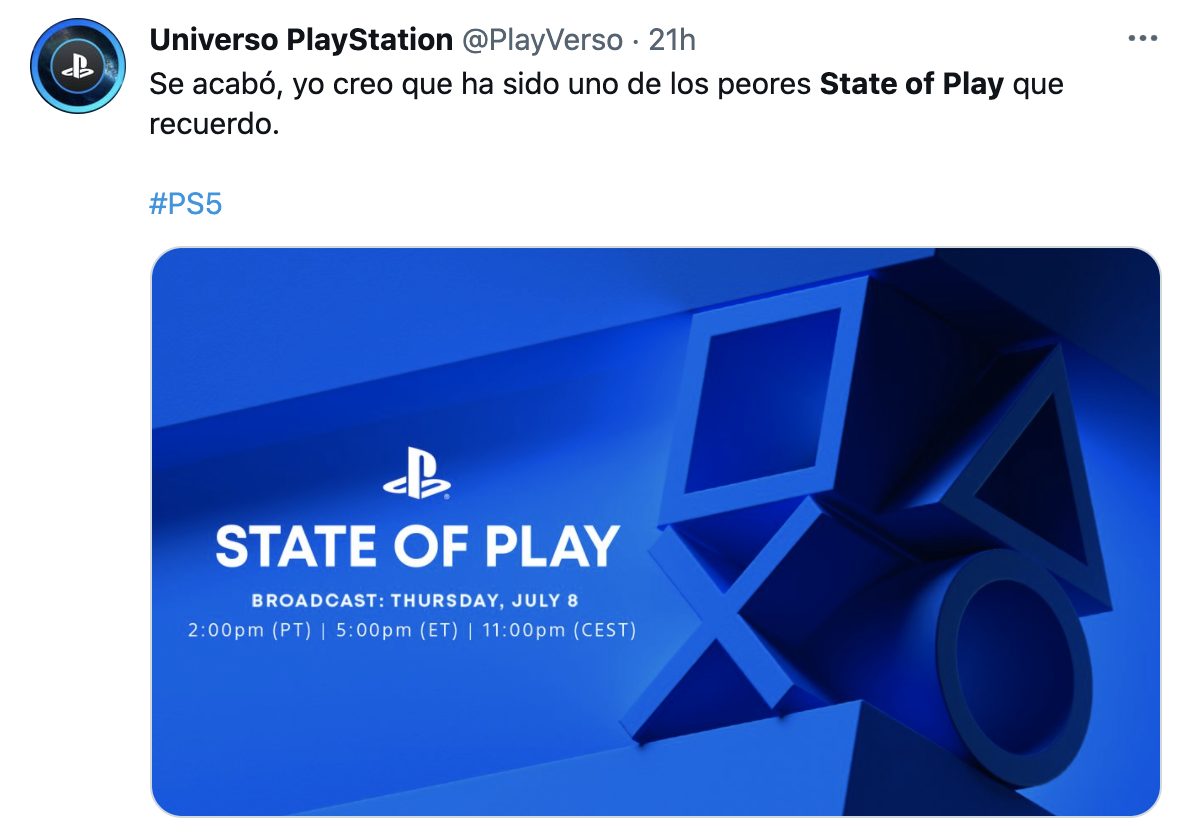Click the 2:00pm (PT) time
The image size is (1194, 836).
238,631
